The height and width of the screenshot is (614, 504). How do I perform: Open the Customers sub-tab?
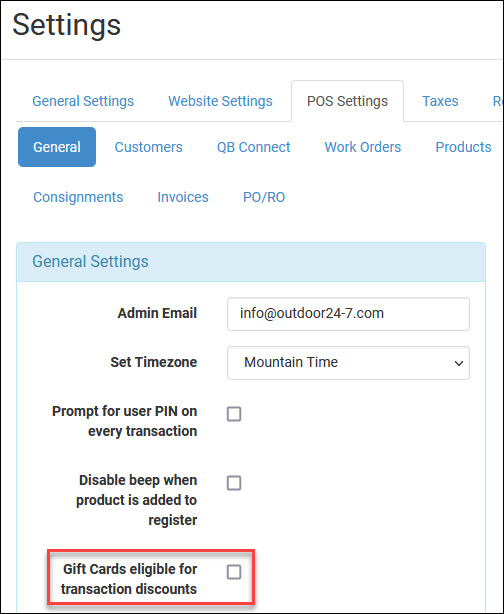click(x=148, y=147)
